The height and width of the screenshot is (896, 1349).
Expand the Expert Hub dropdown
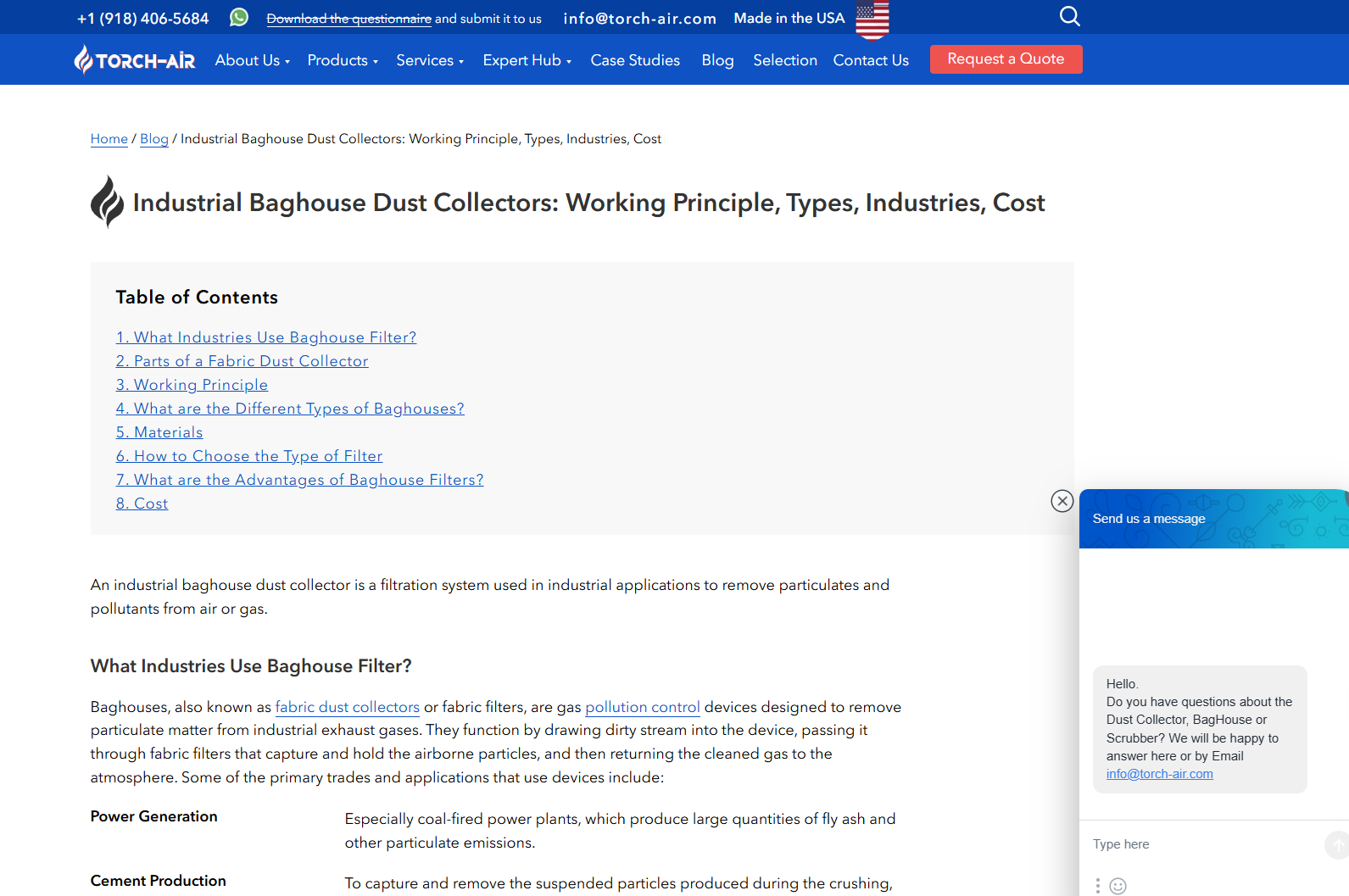pyautogui.click(x=527, y=60)
